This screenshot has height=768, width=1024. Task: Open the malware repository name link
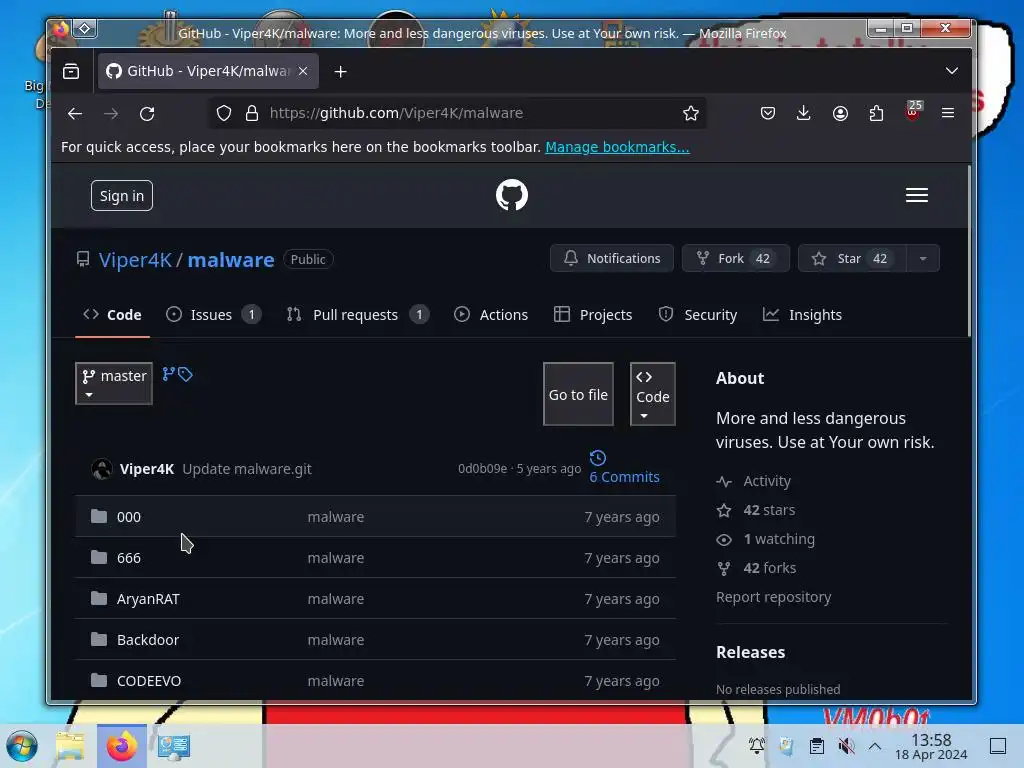tap(231, 259)
